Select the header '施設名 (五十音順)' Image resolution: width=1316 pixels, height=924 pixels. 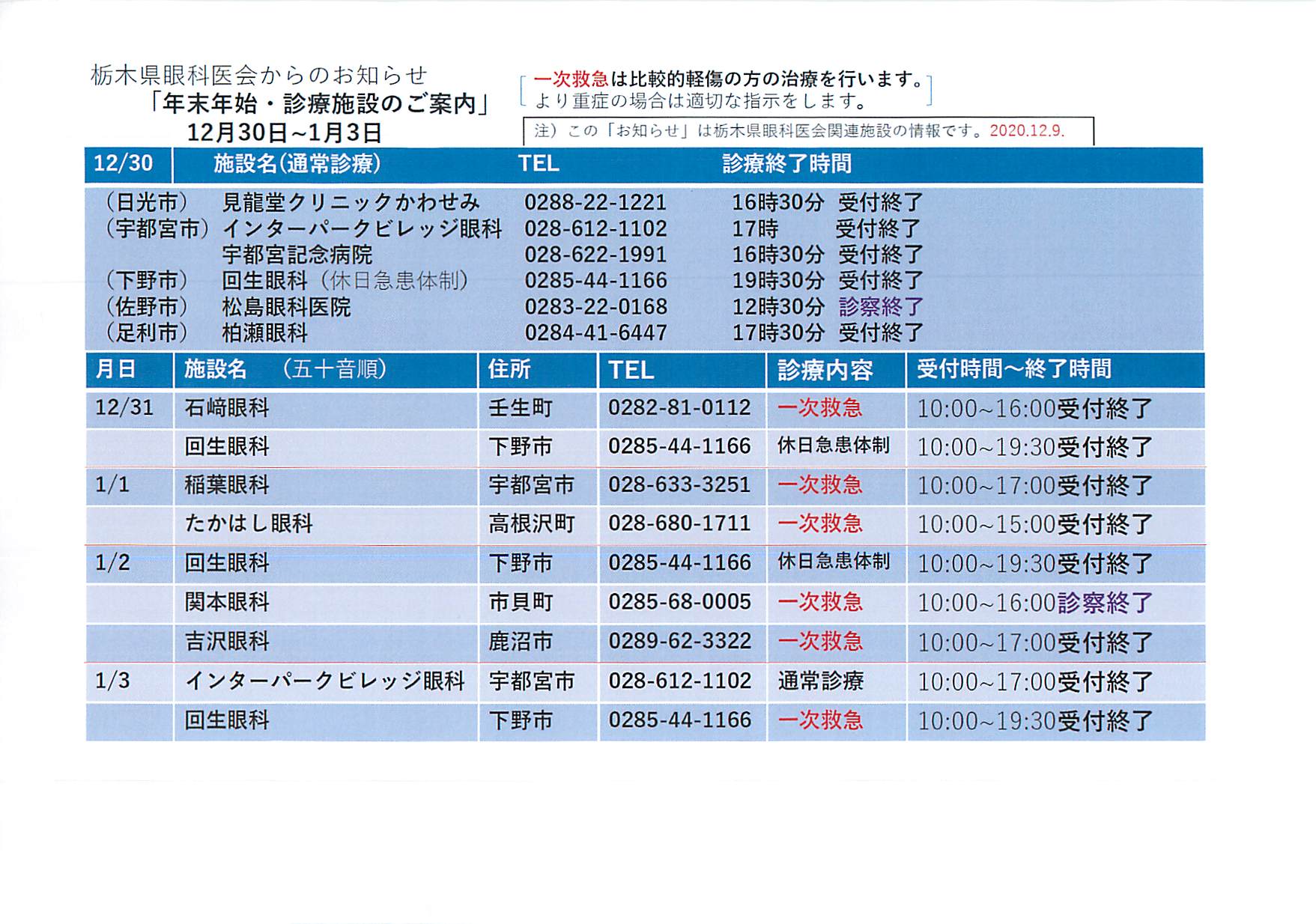285,369
